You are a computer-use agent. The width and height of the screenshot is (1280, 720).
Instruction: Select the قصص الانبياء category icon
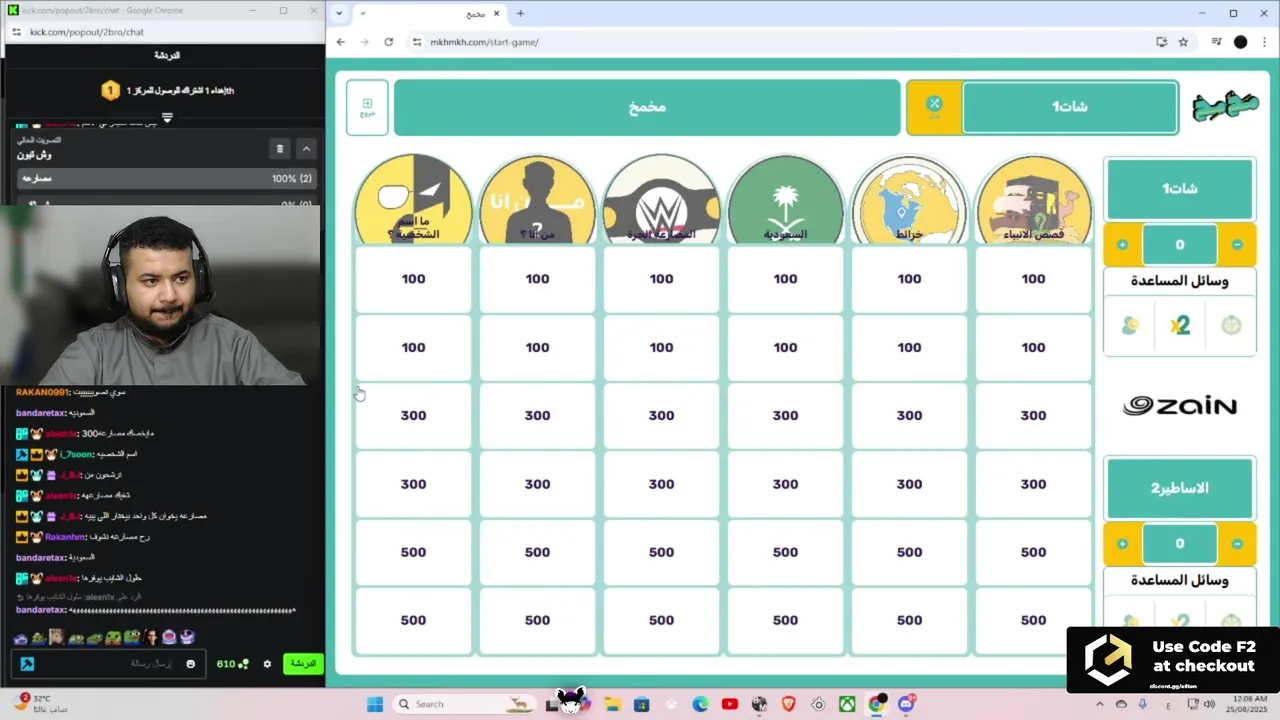[1033, 200]
